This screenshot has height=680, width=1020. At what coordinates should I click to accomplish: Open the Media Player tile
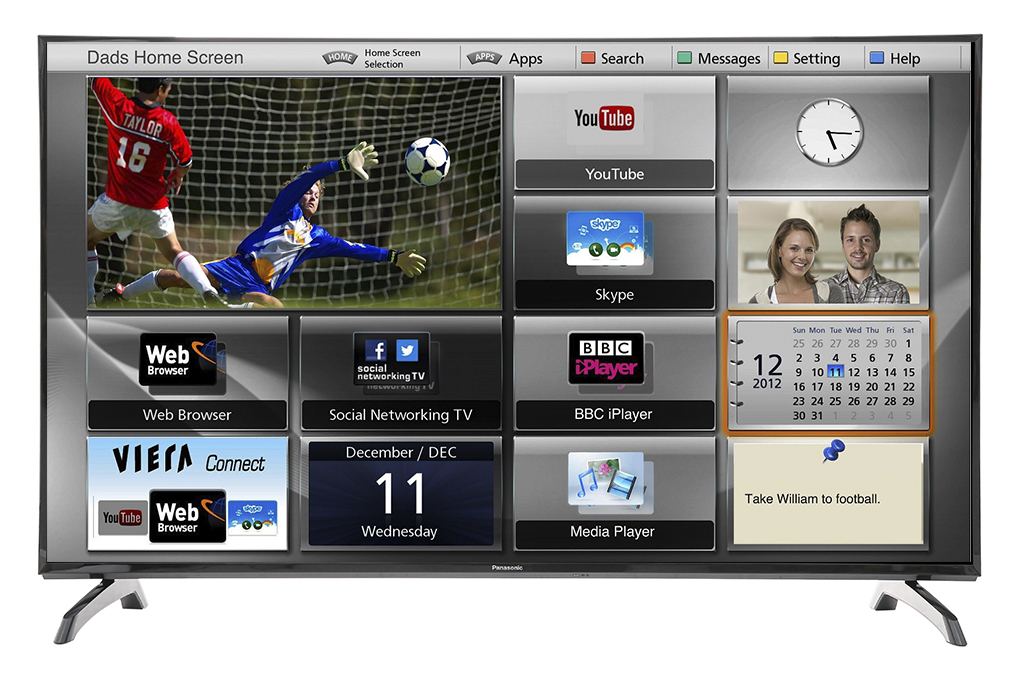point(614,493)
